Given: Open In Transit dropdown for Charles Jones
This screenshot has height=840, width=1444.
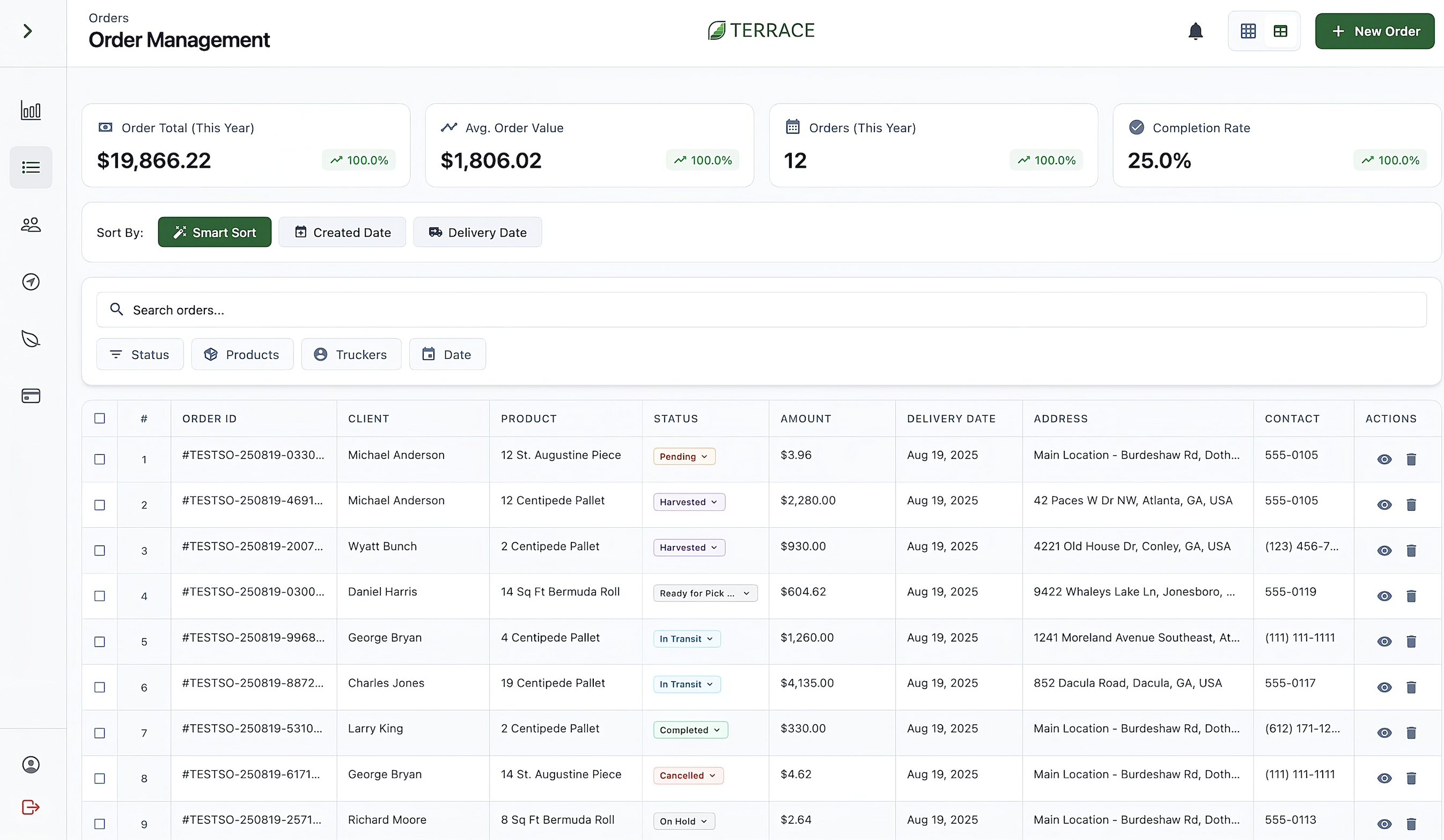Looking at the screenshot, I should coord(687,684).
